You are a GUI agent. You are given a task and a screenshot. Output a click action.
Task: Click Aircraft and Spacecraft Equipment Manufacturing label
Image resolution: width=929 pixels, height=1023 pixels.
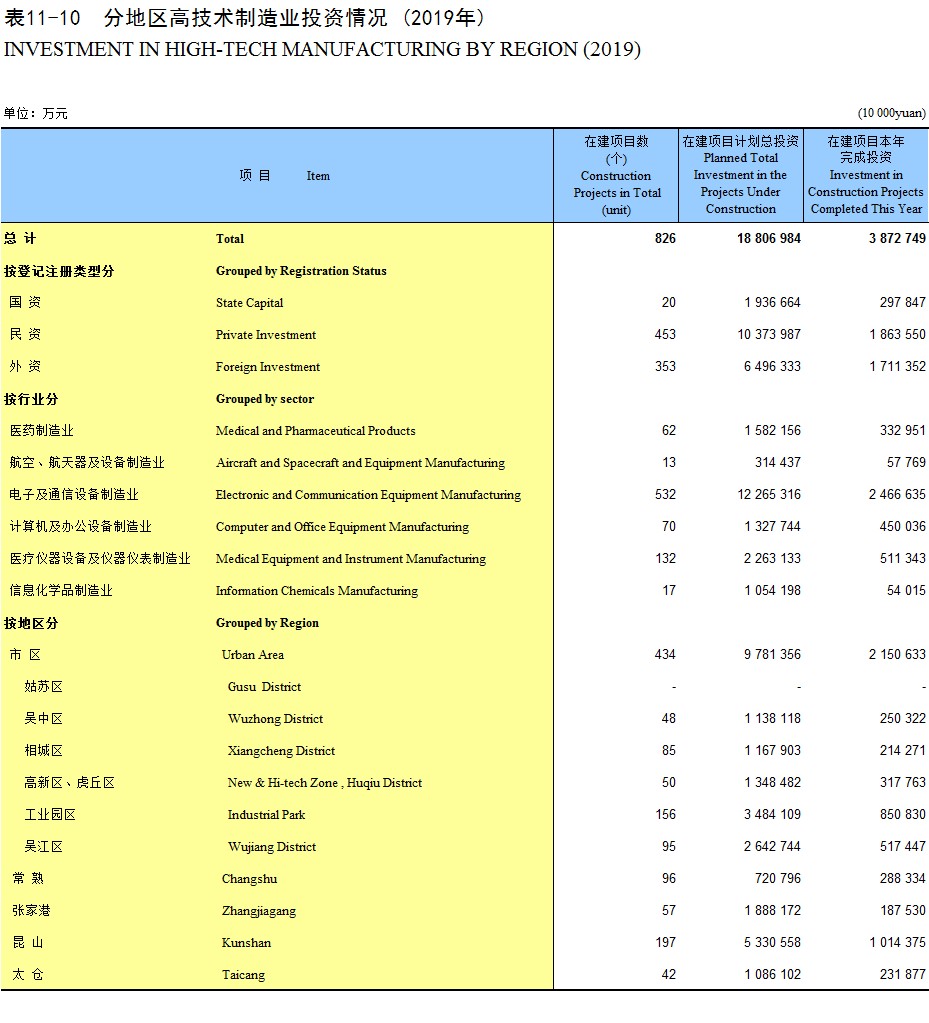pos(360,463)
